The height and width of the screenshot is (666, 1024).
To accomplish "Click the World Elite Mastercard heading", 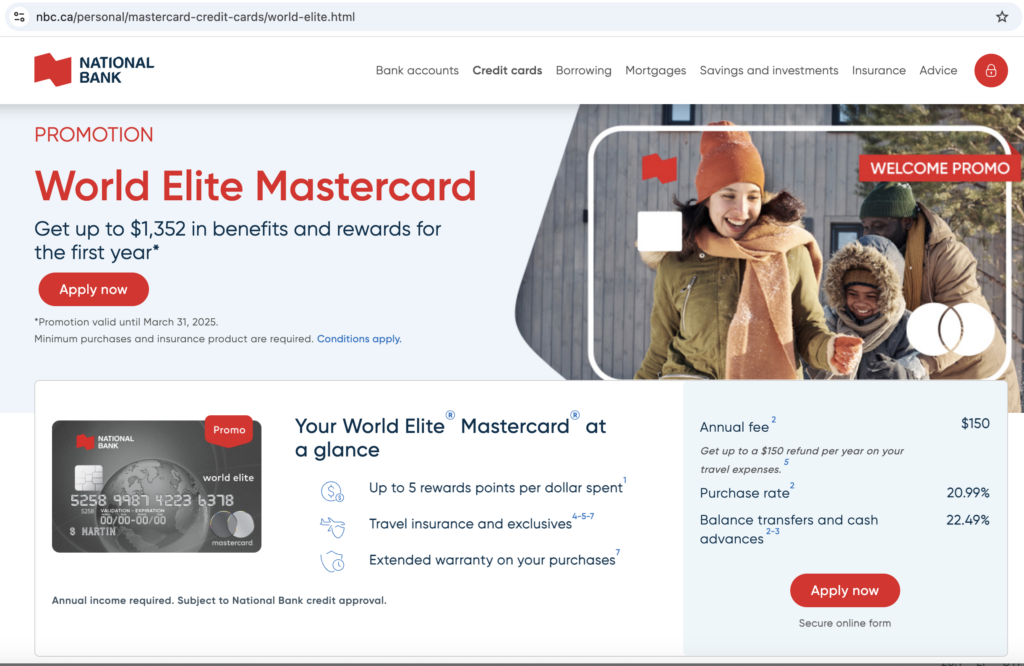I will pos(255,186).
